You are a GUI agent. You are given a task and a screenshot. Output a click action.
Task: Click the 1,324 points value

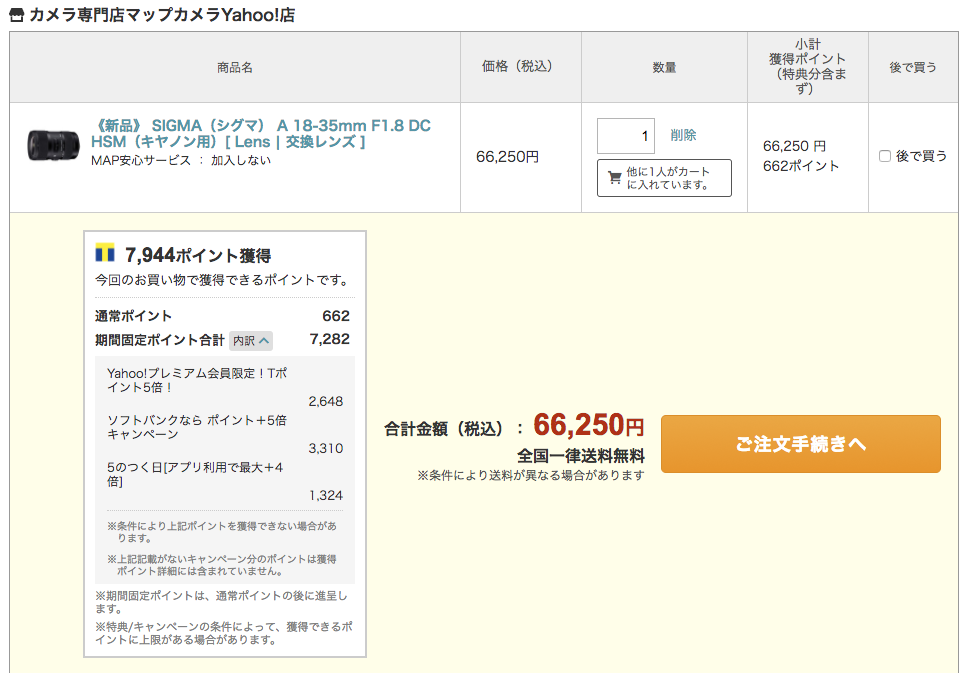pos(326,495)
